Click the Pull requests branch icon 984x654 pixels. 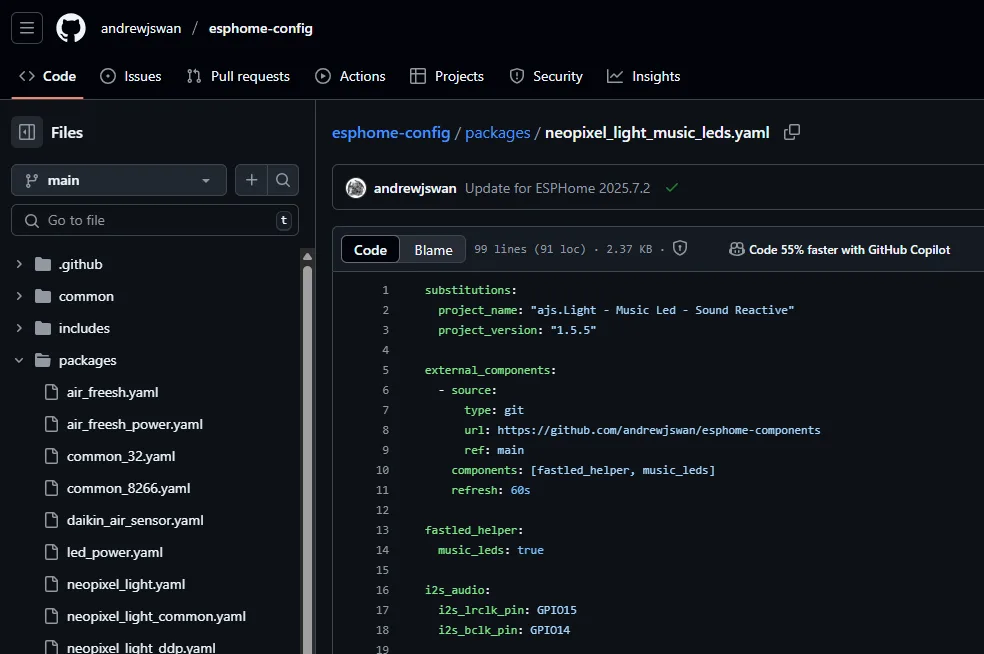click(x=194, y=76)
